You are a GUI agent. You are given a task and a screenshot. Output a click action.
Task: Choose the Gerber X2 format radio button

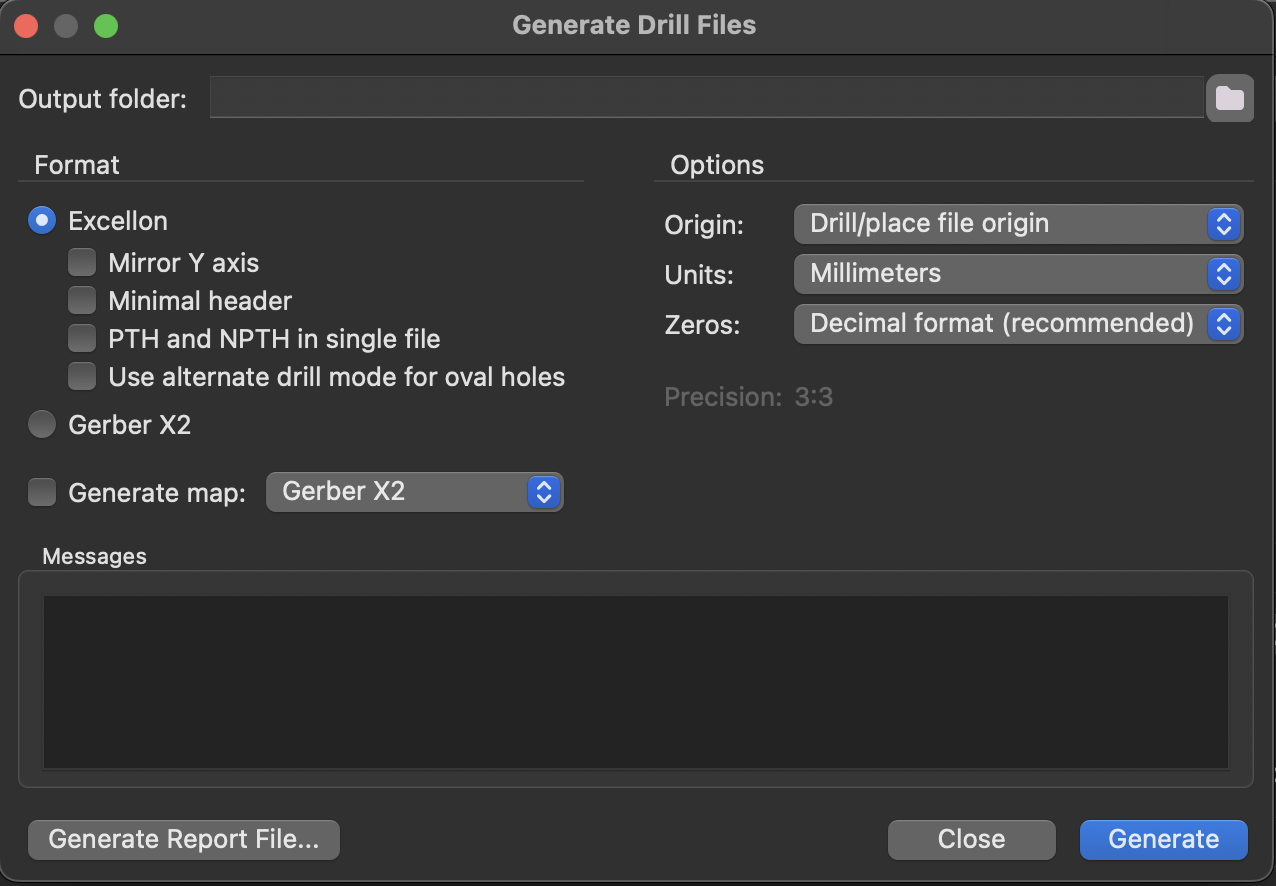(x=42, y=425)
